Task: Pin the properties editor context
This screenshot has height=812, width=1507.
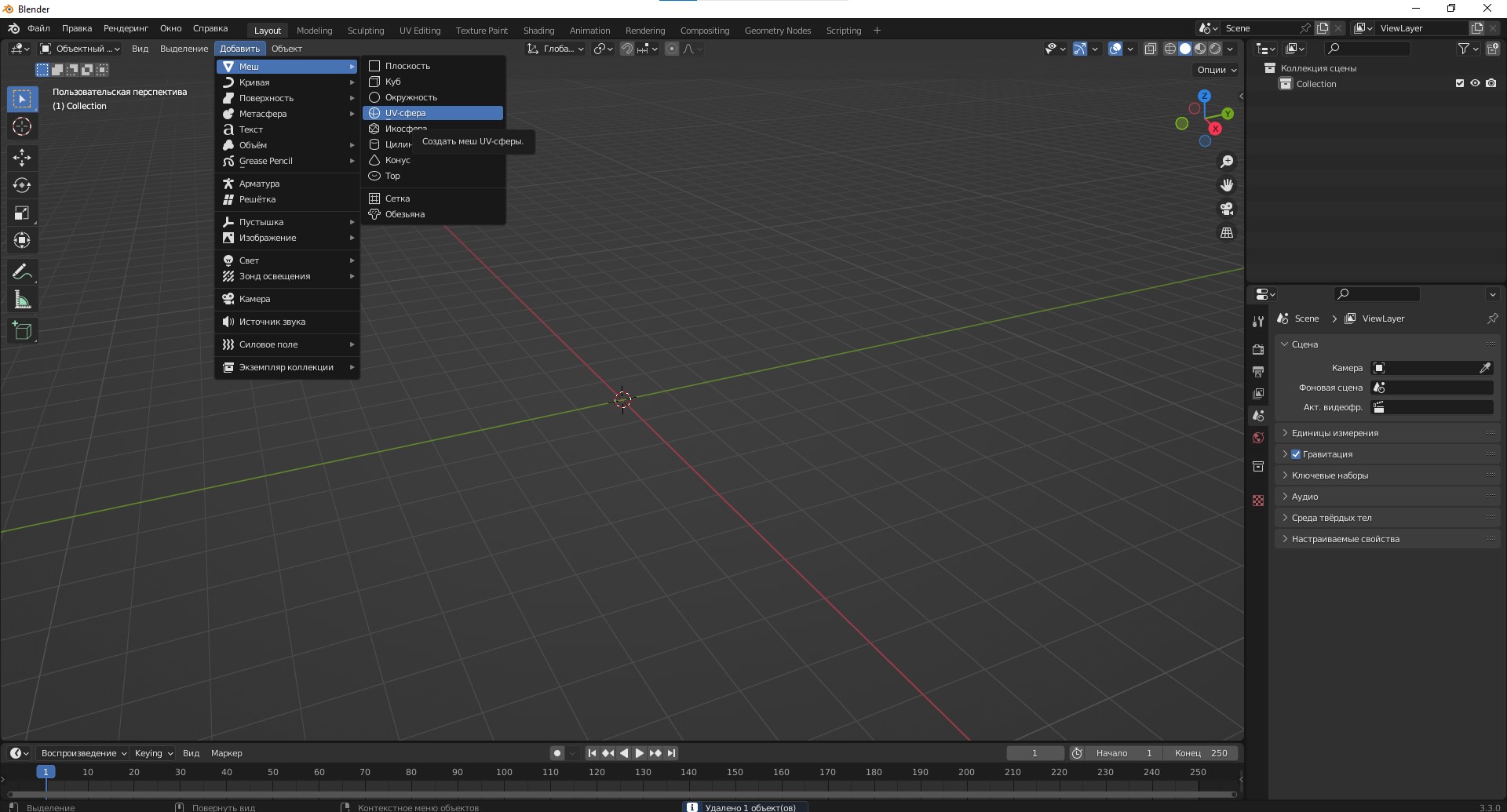Action: point(1492,319)
